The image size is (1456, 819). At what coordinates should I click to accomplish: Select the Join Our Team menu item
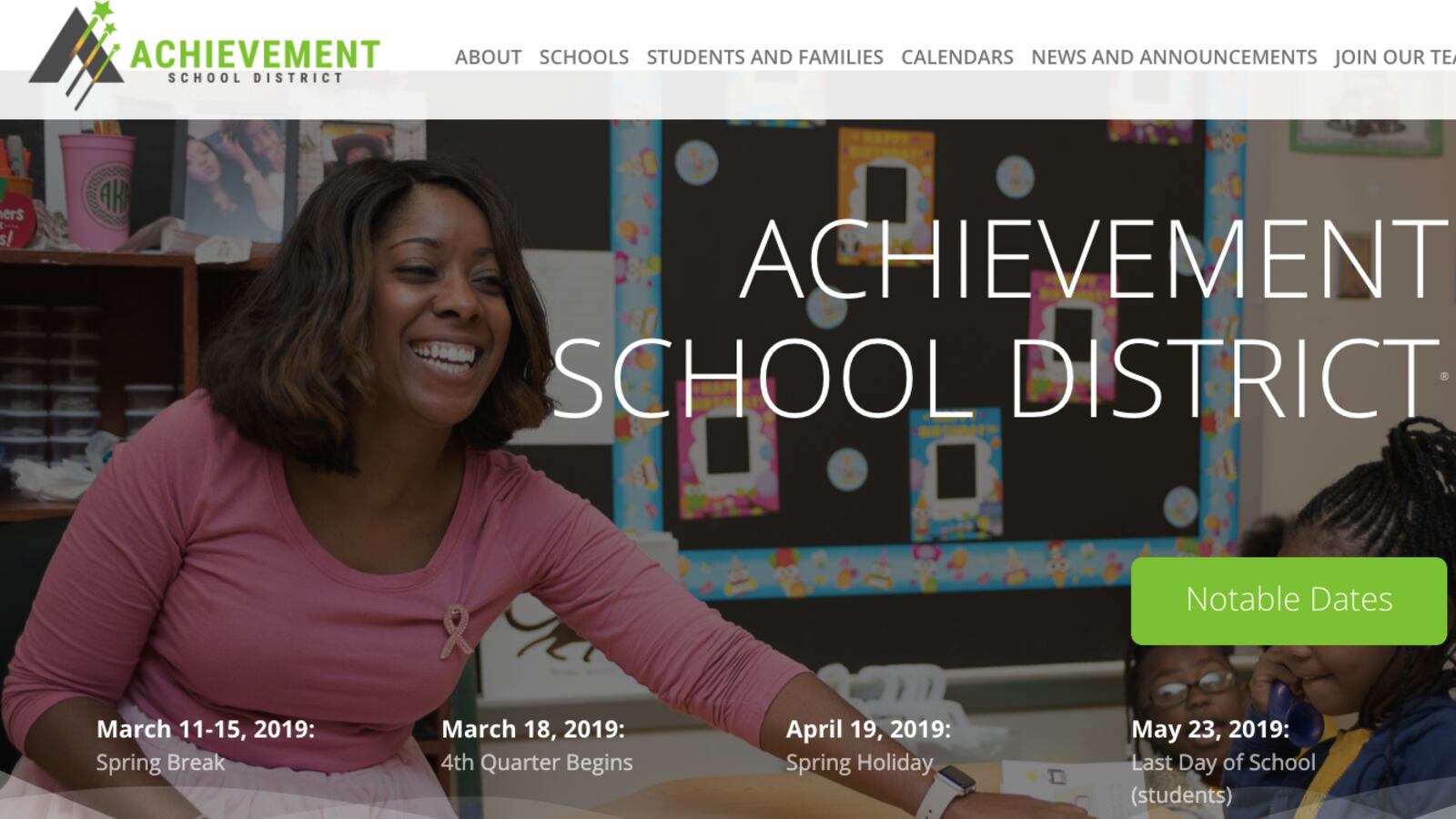point(1395,57)
